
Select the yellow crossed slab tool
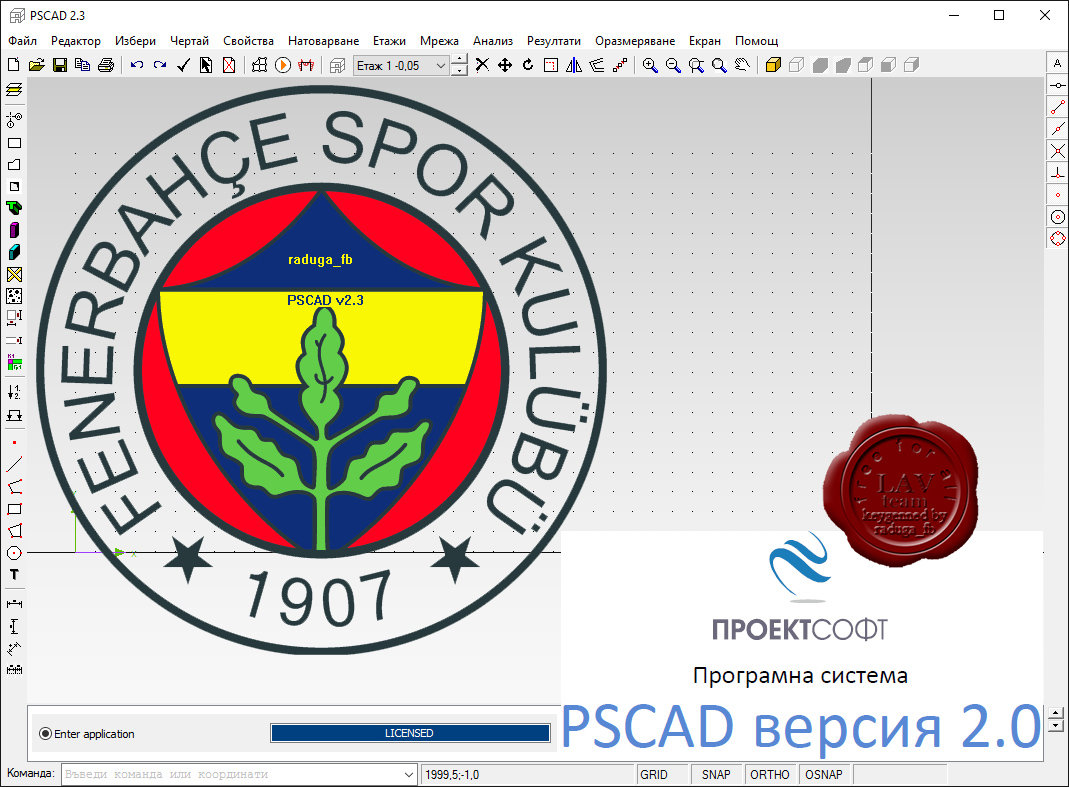click(x=14, y=274)
